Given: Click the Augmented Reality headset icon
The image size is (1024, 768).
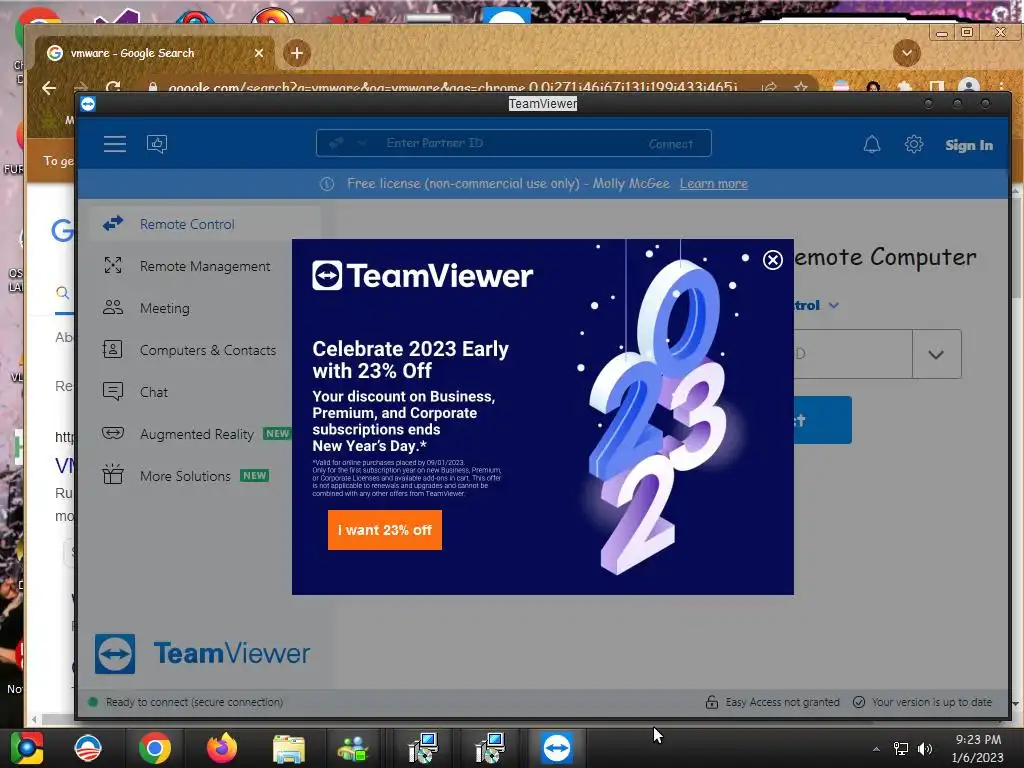Looking at the screenshot, I should point(113,433).
